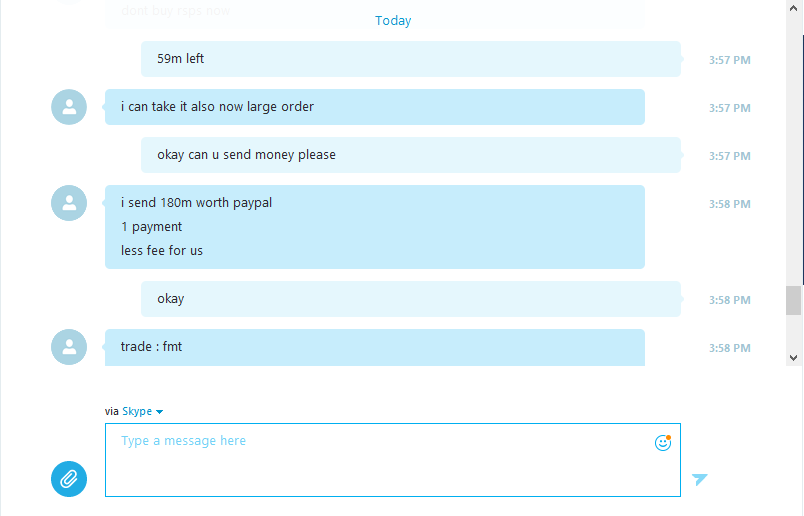The height and width of the screenshot is (516, 804).
Task: Expand the 'via Skype' dropdown arrow
Action: click(x=159, y=412)
